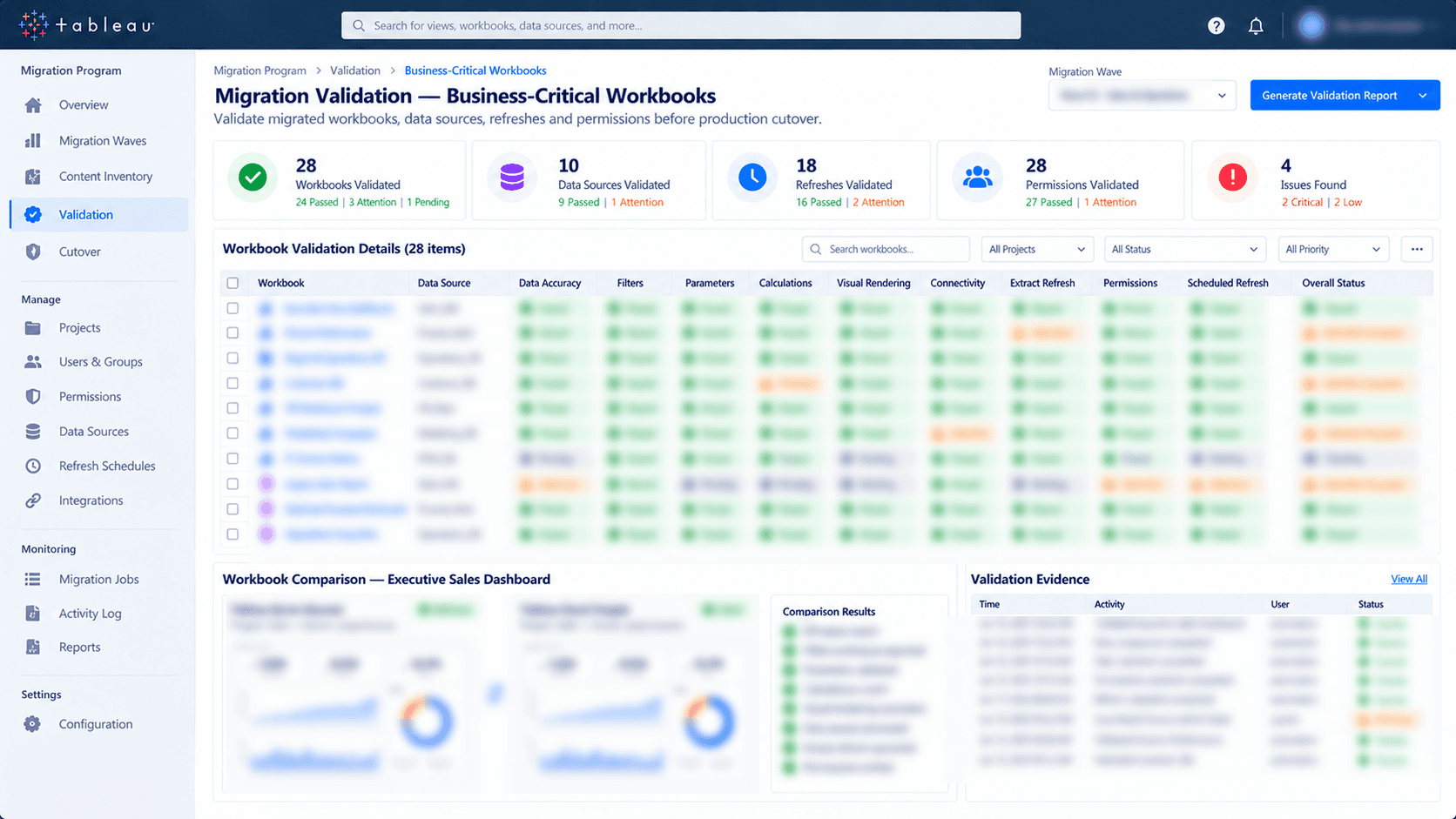Open the more options ellipsis button
1456x819 pixels.
(1417, 250)
